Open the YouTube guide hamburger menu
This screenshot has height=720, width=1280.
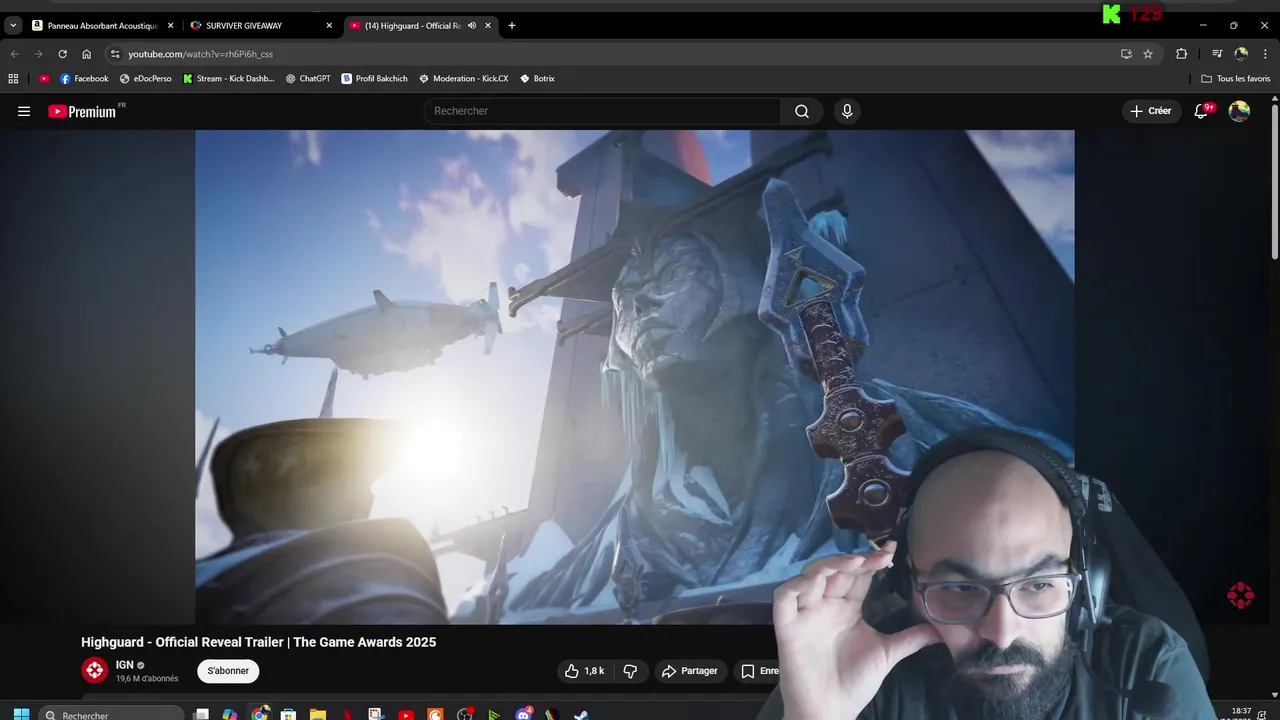pyautogui.click(x=24, y=111)
